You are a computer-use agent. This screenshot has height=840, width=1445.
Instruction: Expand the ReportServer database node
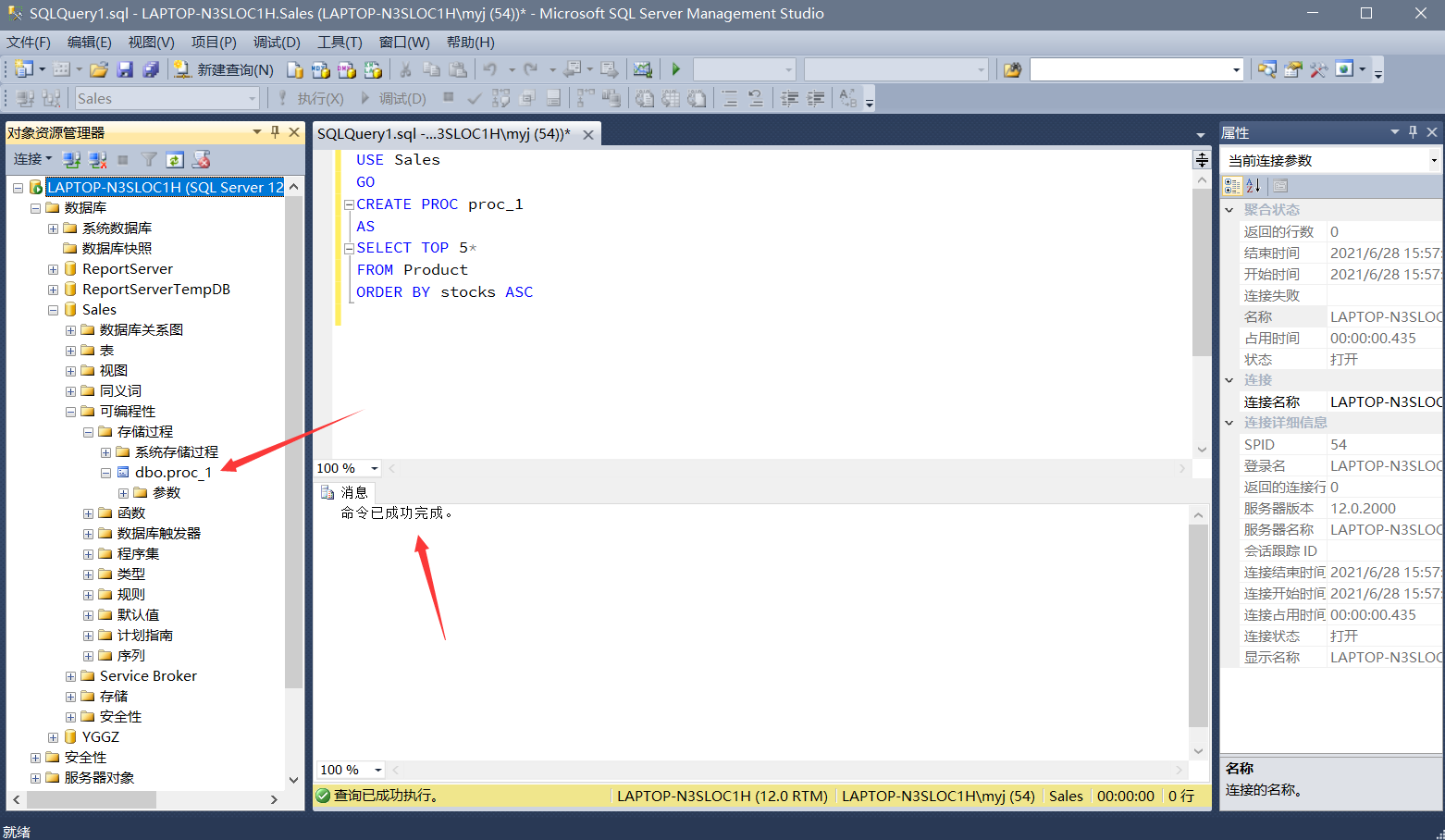[x=53, y=269]
